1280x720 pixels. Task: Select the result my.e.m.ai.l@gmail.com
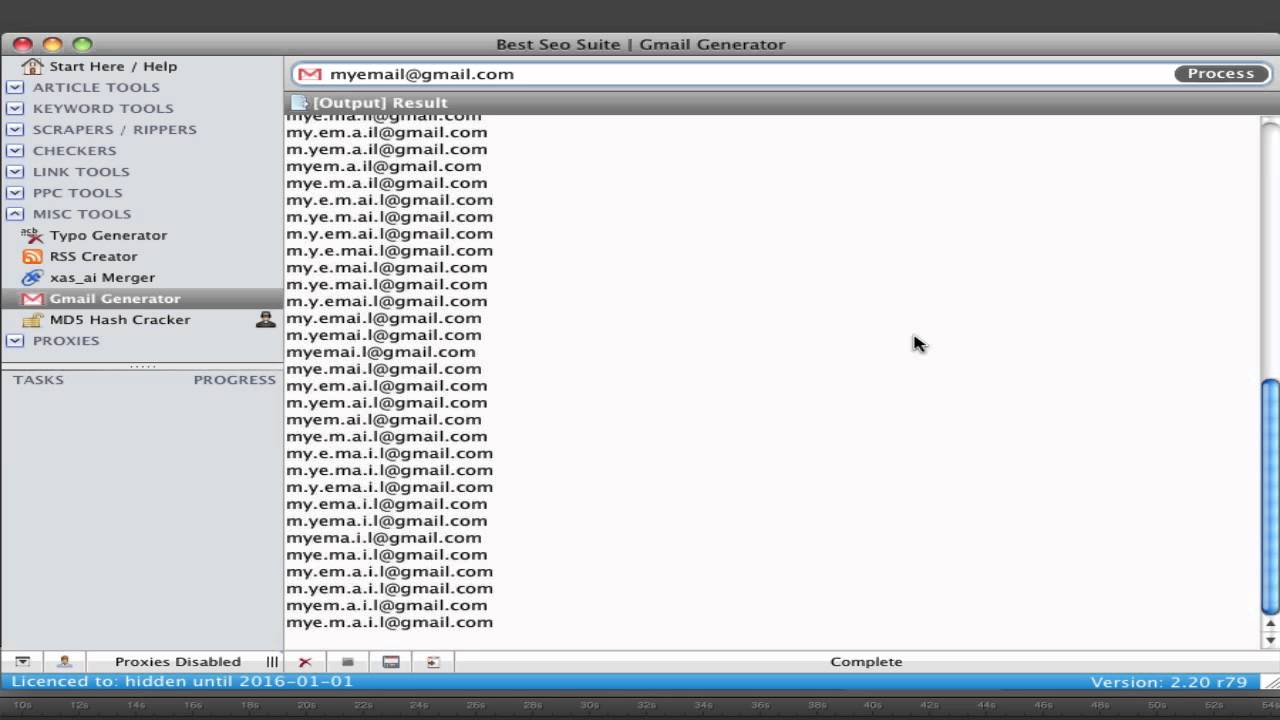(389, 200)
